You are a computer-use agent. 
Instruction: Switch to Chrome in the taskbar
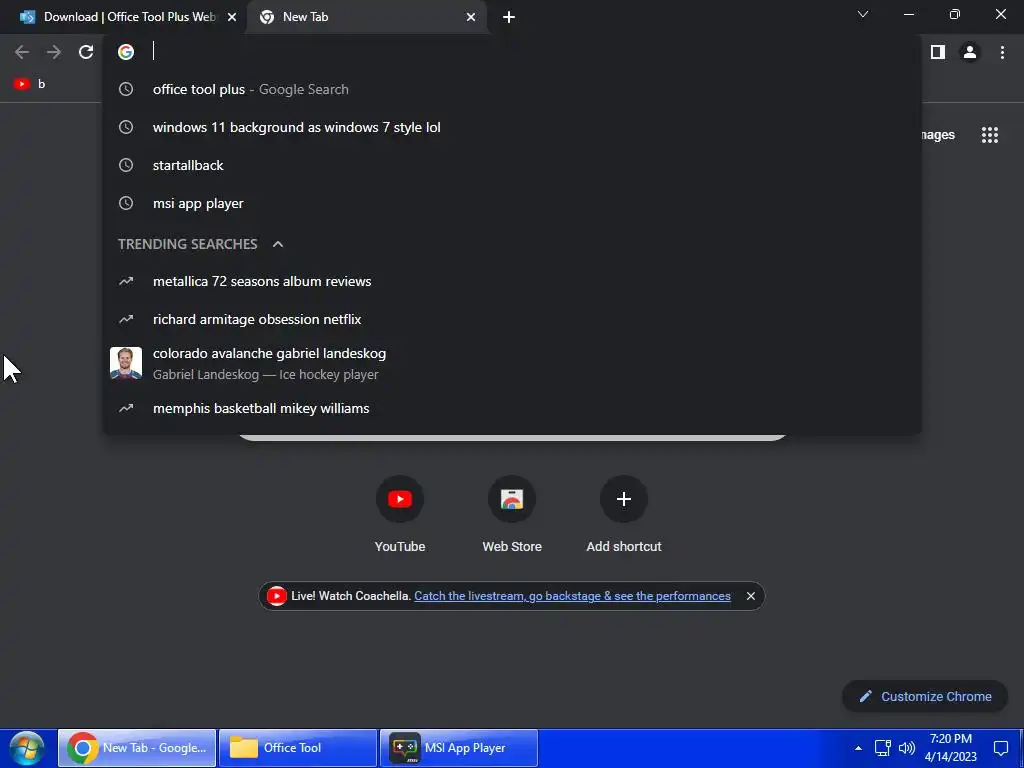click(137, 748)
